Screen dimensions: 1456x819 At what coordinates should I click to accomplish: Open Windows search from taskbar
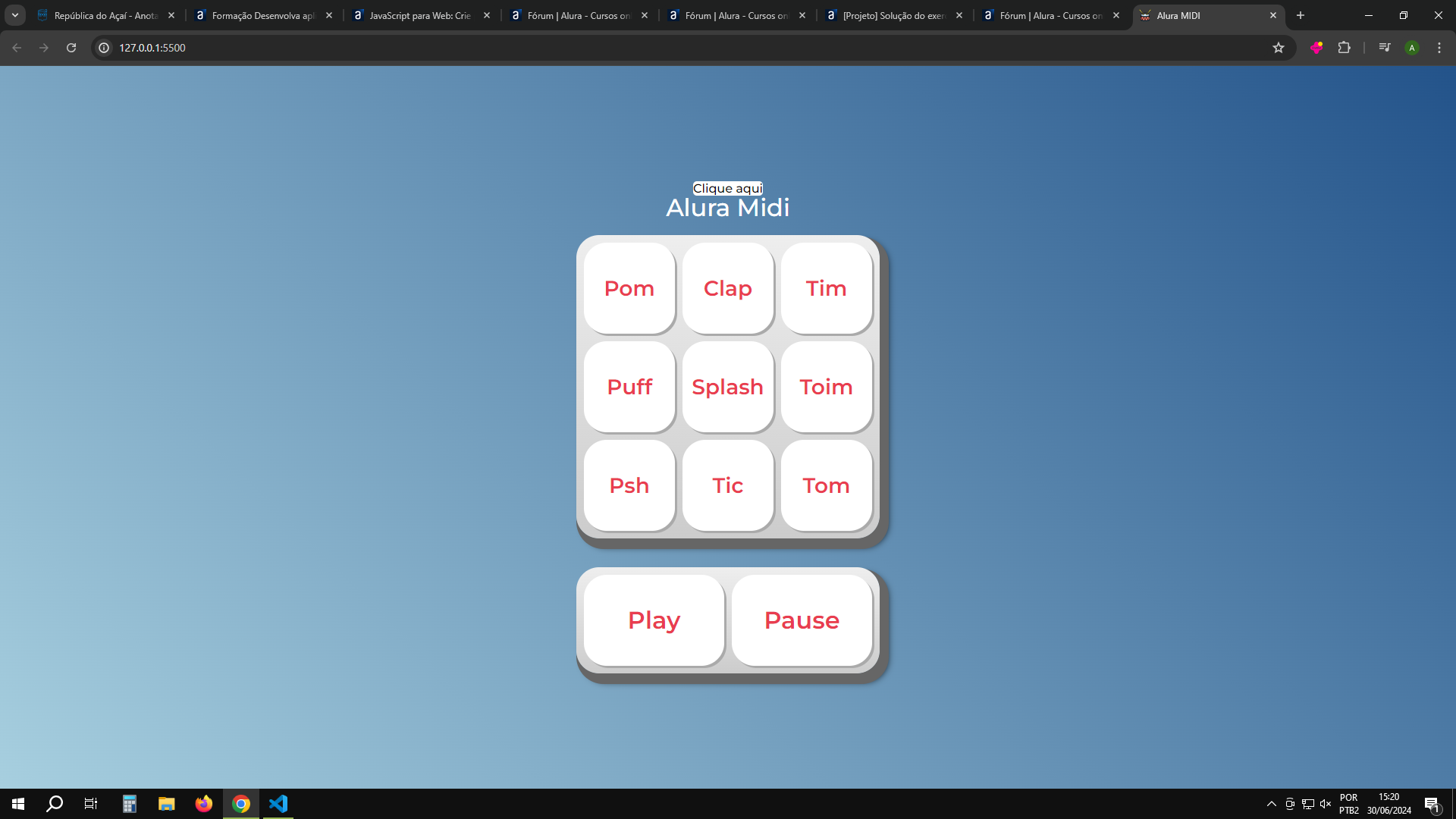55,804
